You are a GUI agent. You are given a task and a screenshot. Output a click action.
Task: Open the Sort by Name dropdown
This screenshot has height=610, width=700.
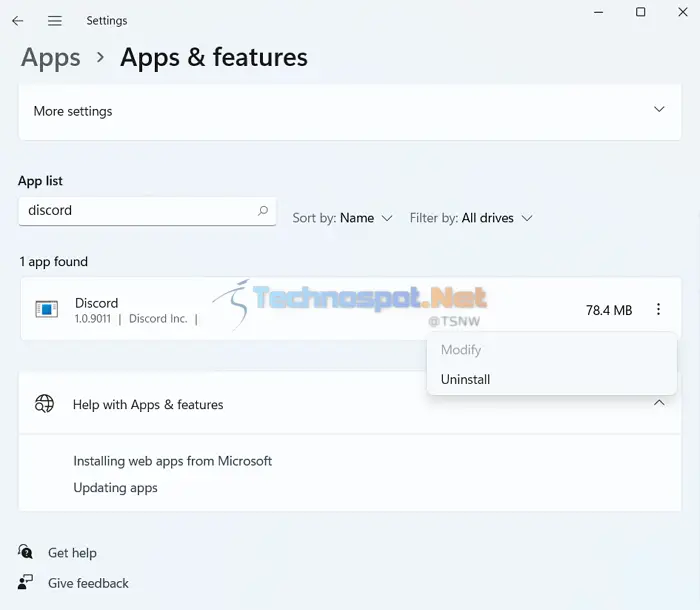pos(342,218)
